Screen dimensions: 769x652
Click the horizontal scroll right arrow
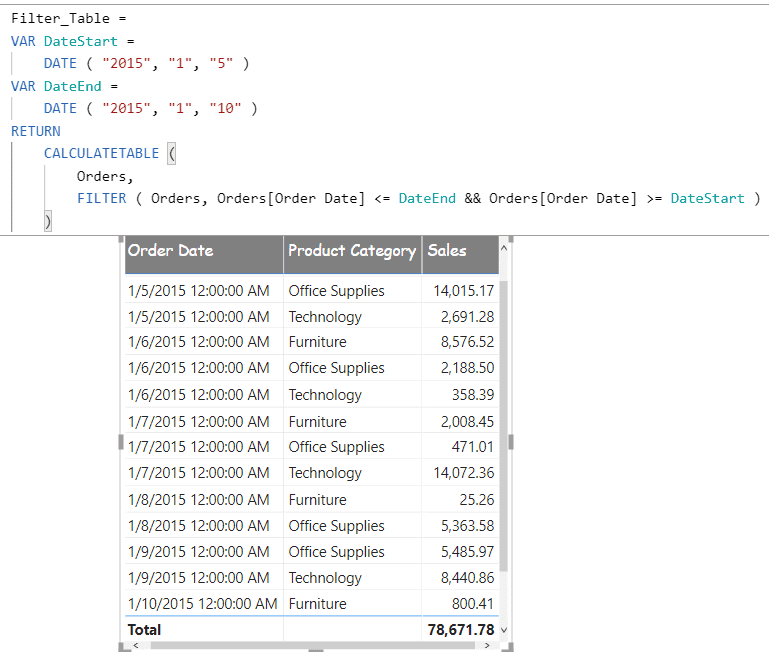pyautogui.click(x=487, y=645)
